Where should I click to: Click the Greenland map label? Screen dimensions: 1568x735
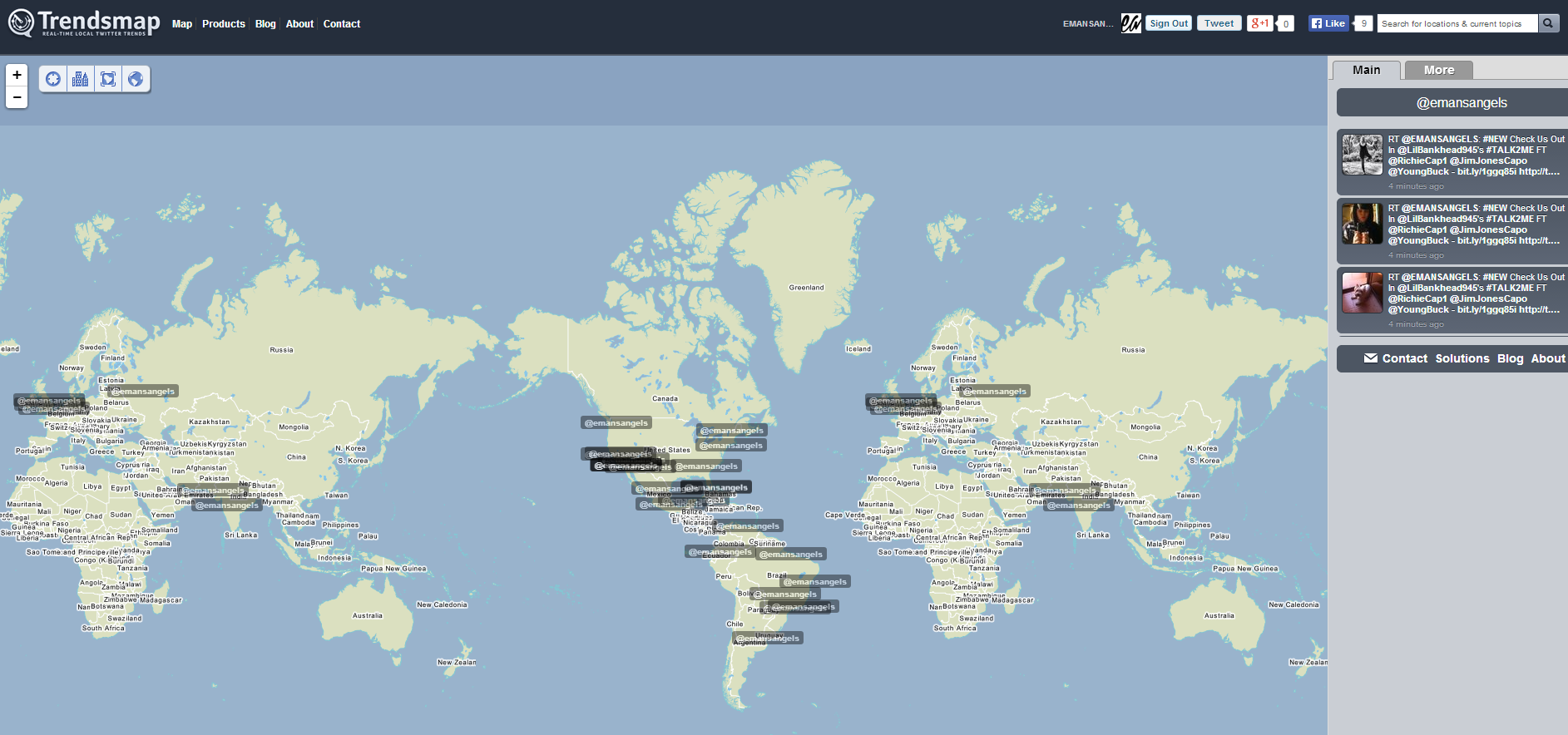click(x=807, y=288)
